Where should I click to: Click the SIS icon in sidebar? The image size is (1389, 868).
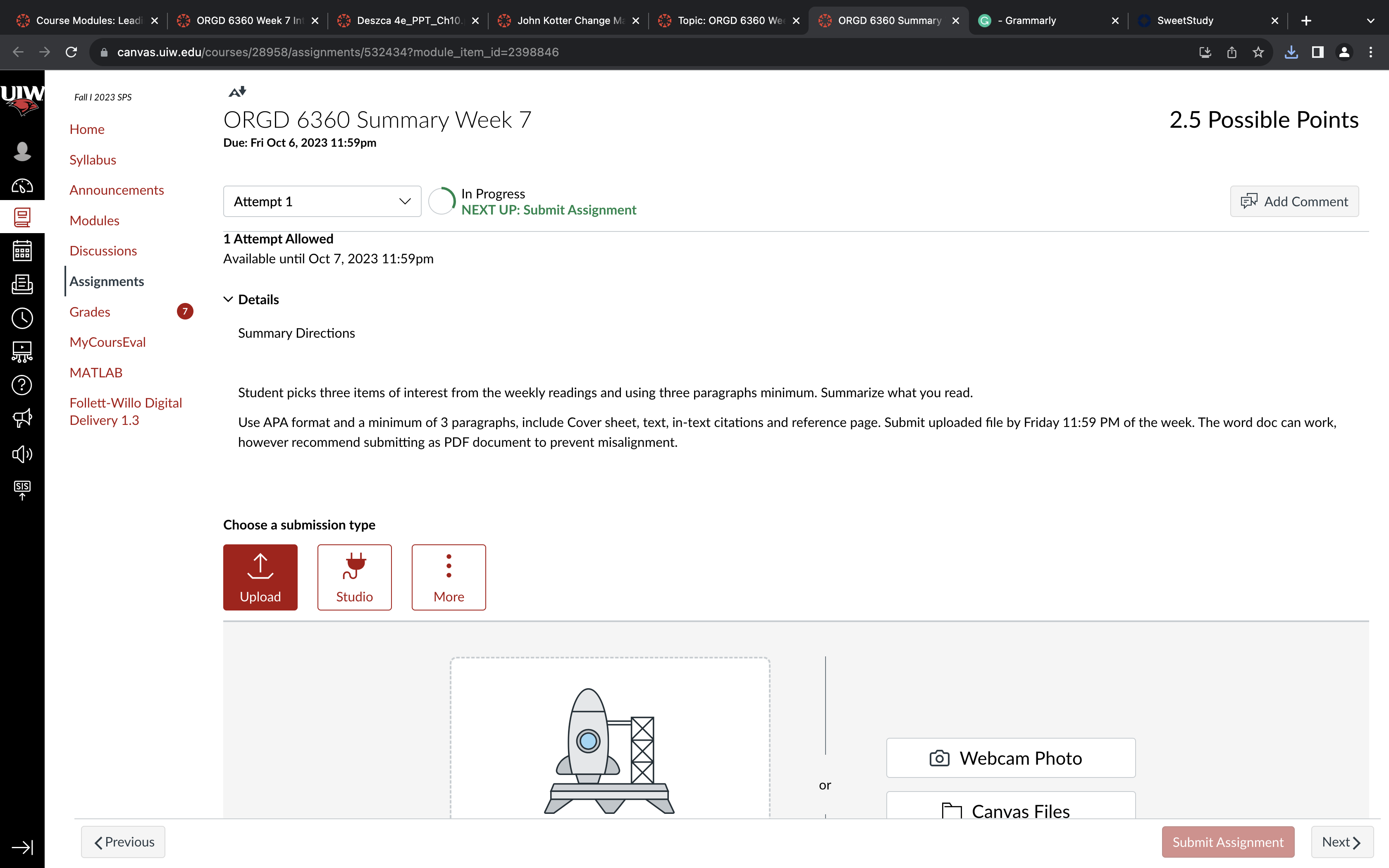click(x=22, y=490)
